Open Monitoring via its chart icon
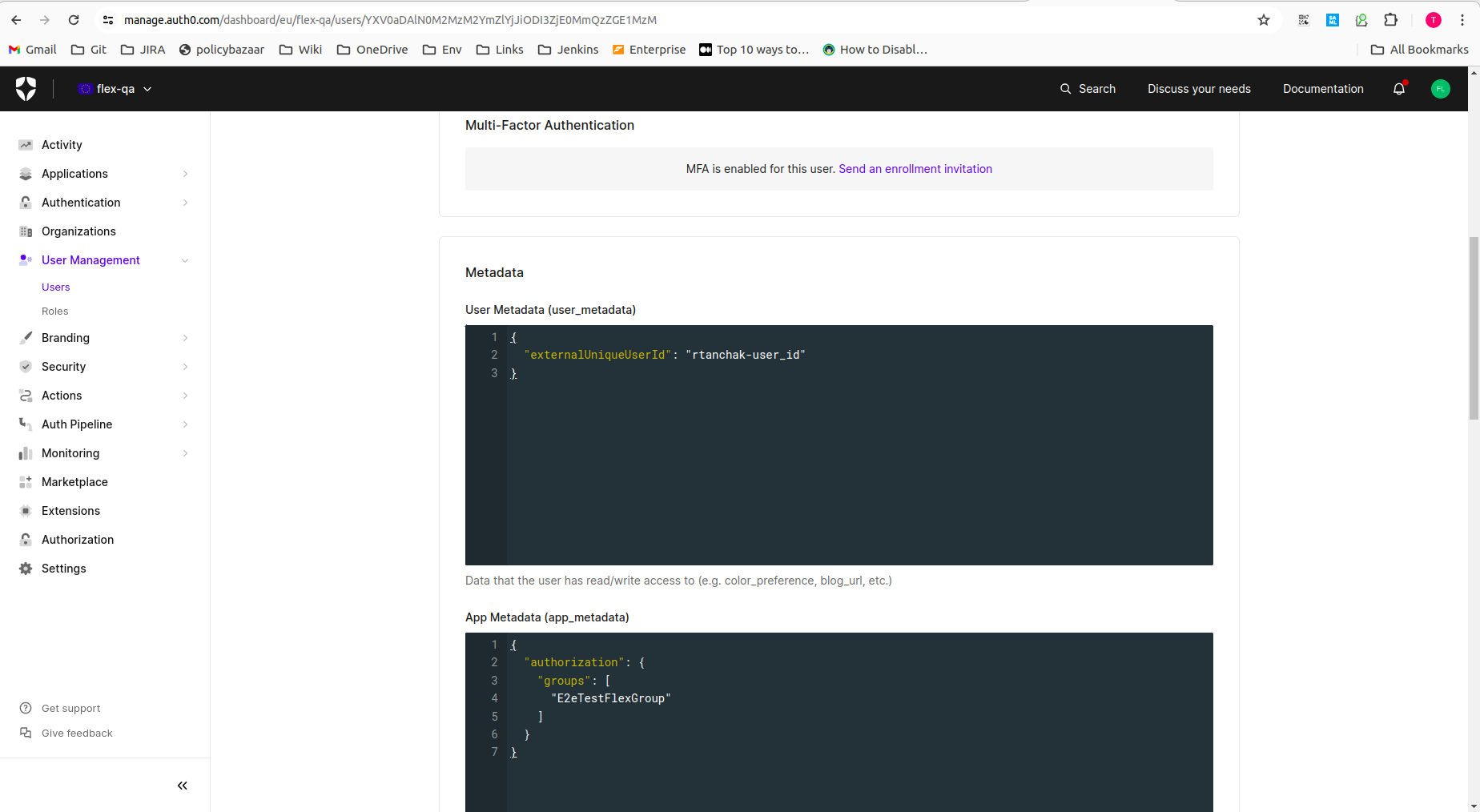The height and width of the screenshot is (812, 1480). [25, 452]
